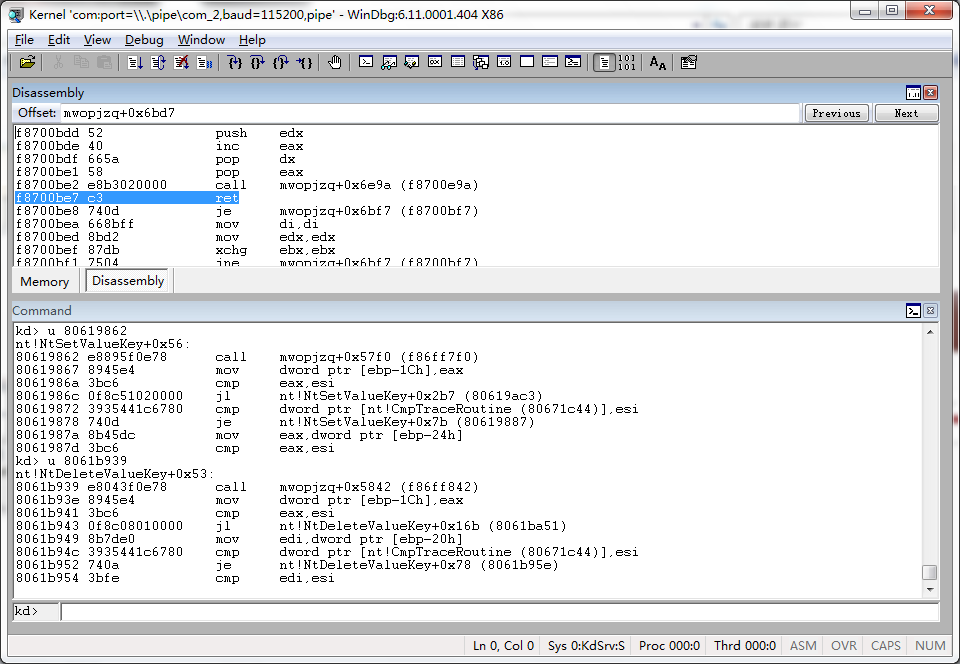
Task: Click the Restart debugging toolbar icon
Action: click(x=158, y=62)
